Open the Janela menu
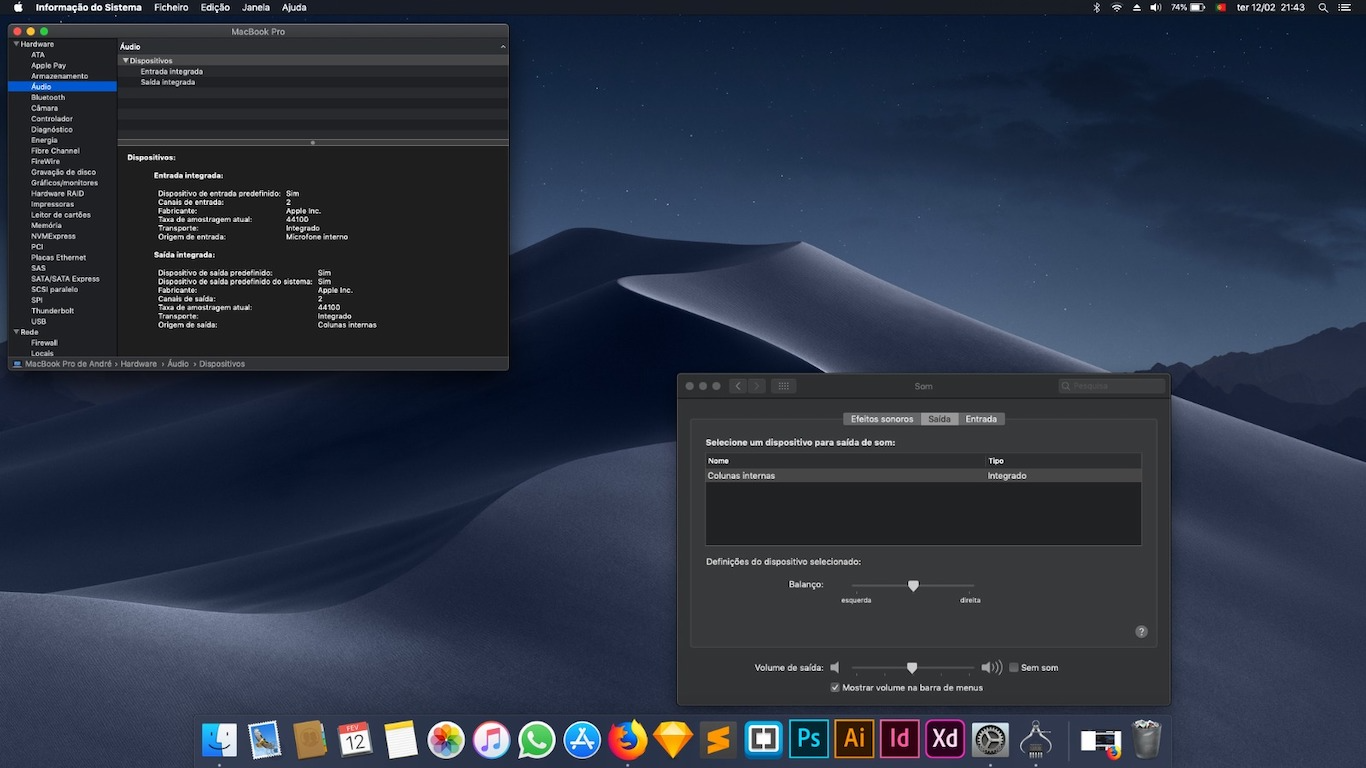This screenshot has height=768, width=1366. tap(256, 7)
